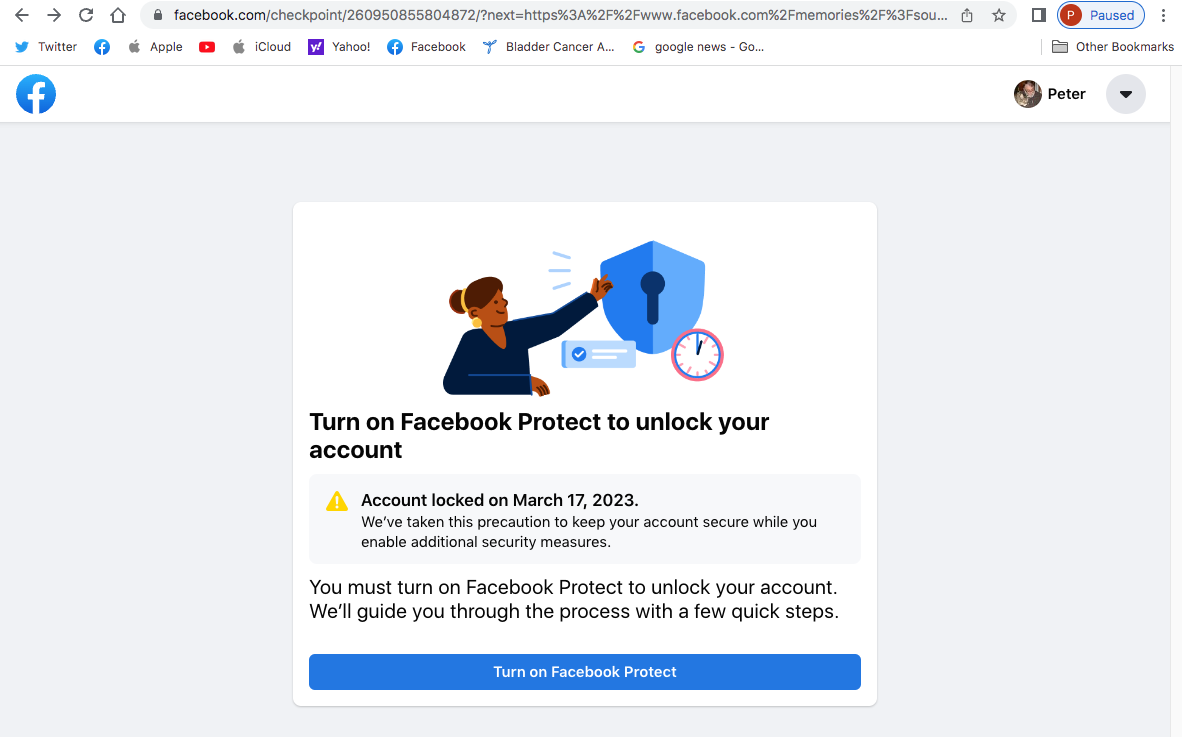Share this page via share icon
Screen dimensions: 1182x737
point(967,15)
